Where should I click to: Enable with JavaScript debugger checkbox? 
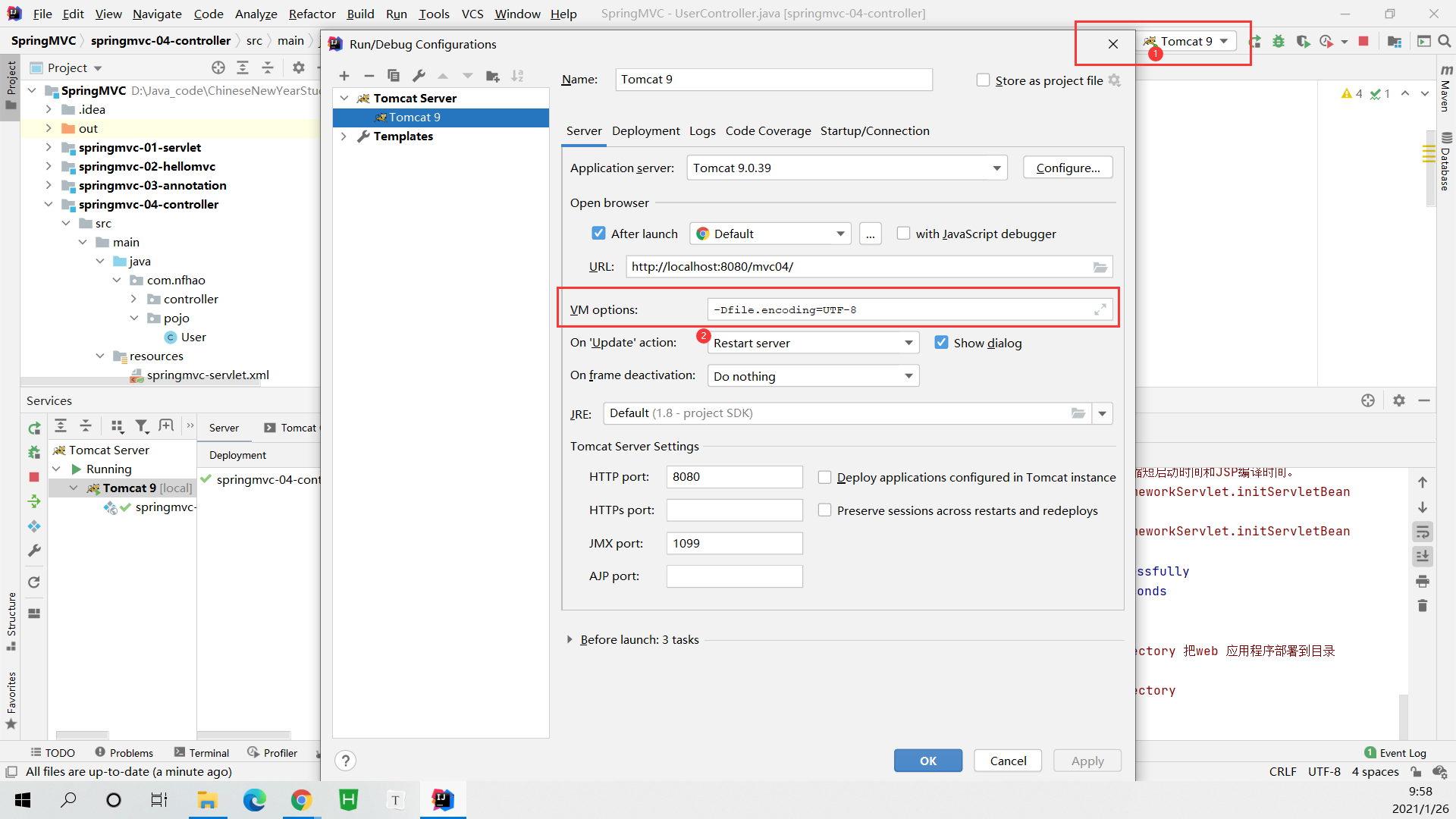[903, 234]
